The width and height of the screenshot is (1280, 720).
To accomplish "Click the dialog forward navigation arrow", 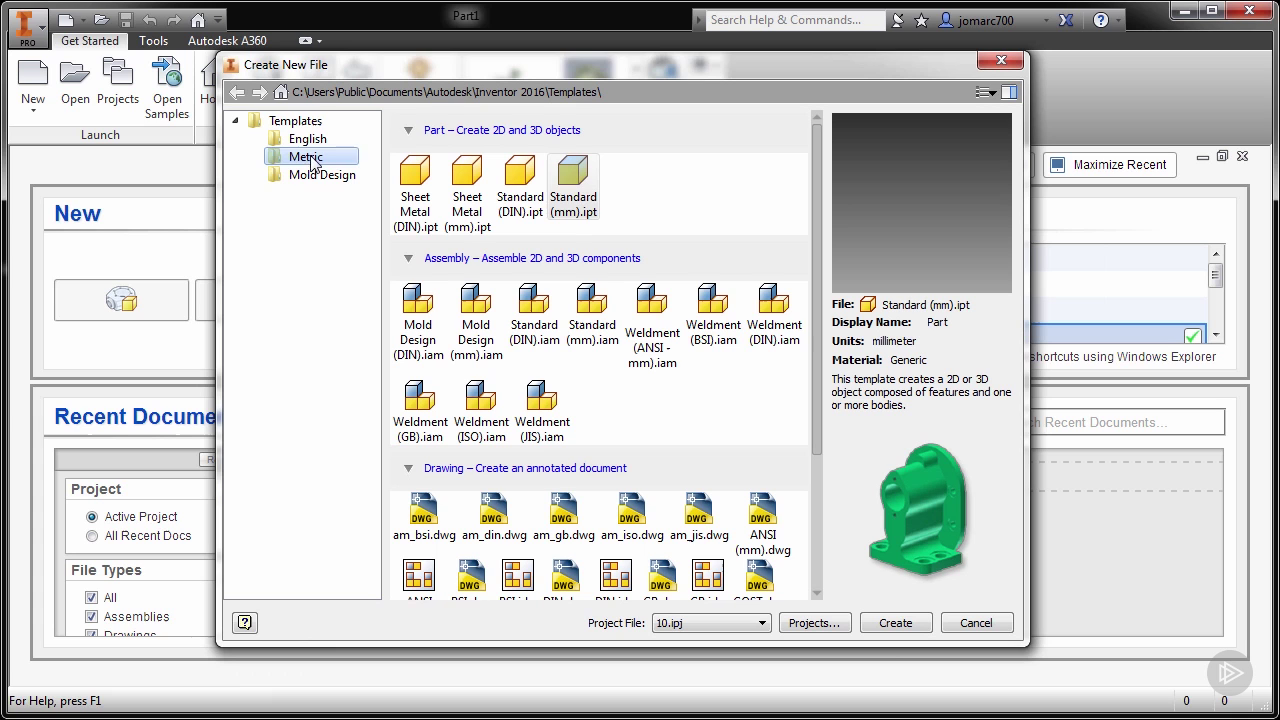I will point(260,92).
